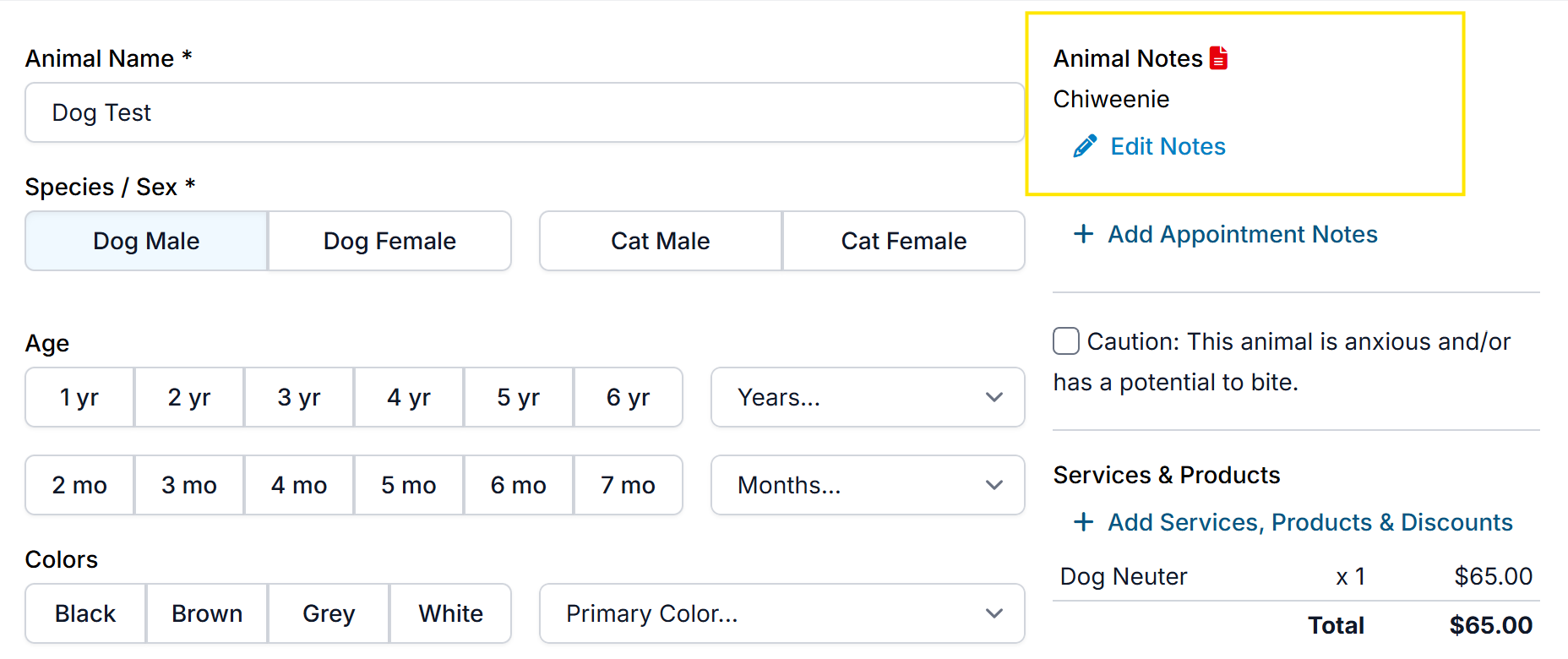The image size is (1568, 659).
Task: Select the Cat Female option
Action: click(903, 241)
